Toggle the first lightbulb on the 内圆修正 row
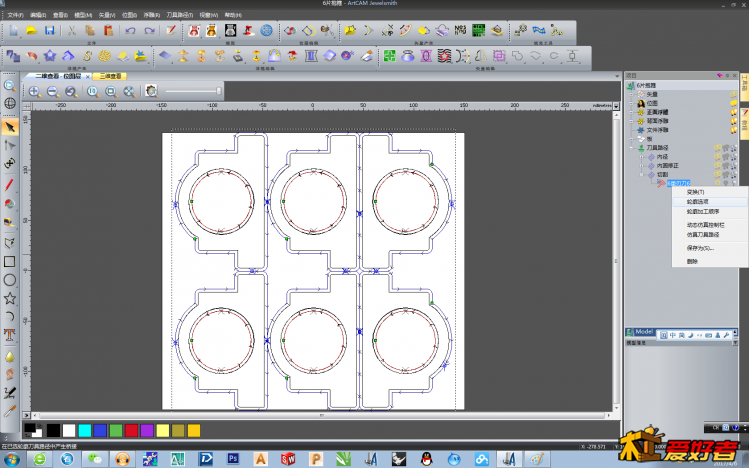The image size is (749, 468). coord(717,166)
